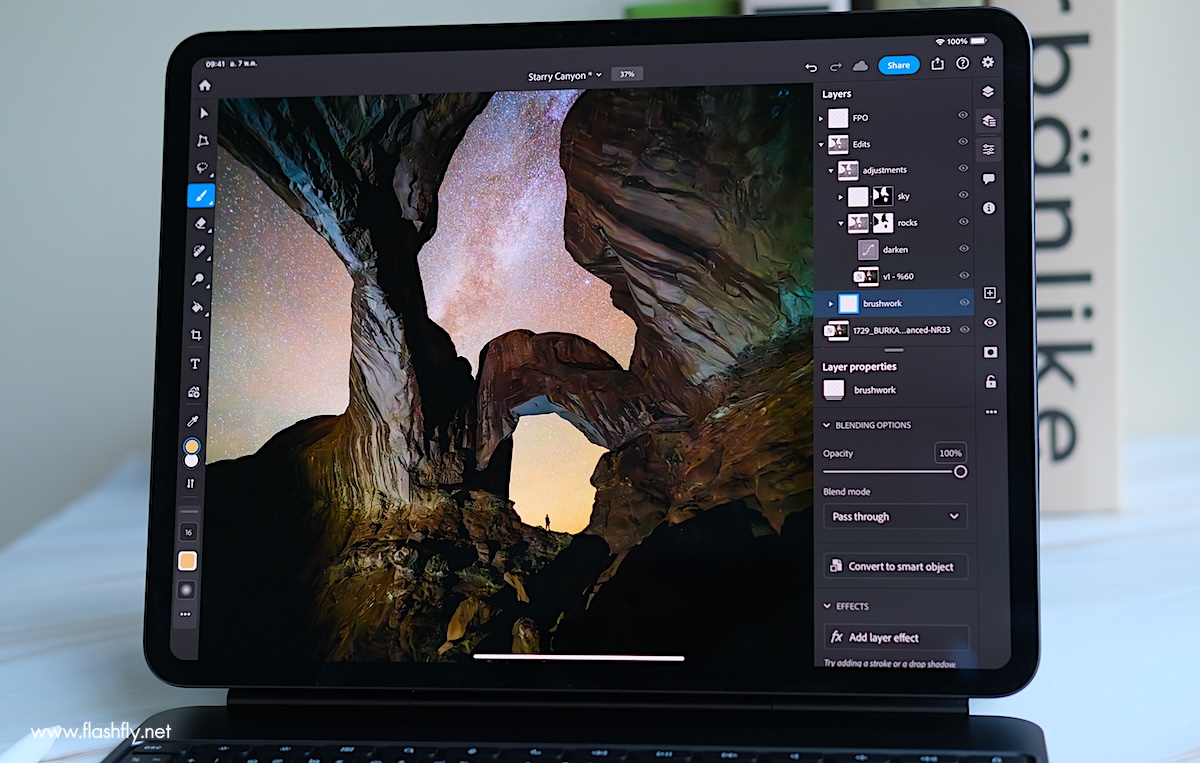The height and width of the screenshot is (763, 1200).
Task: Hide the brushwork layer group
Action: point(964,302)
